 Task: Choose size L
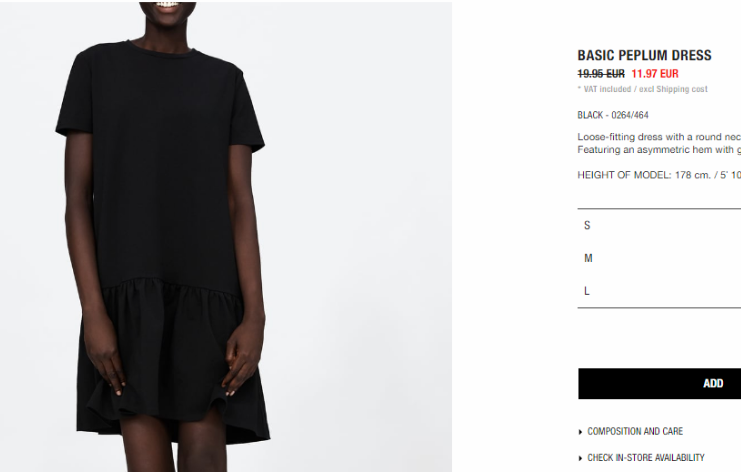659,291
